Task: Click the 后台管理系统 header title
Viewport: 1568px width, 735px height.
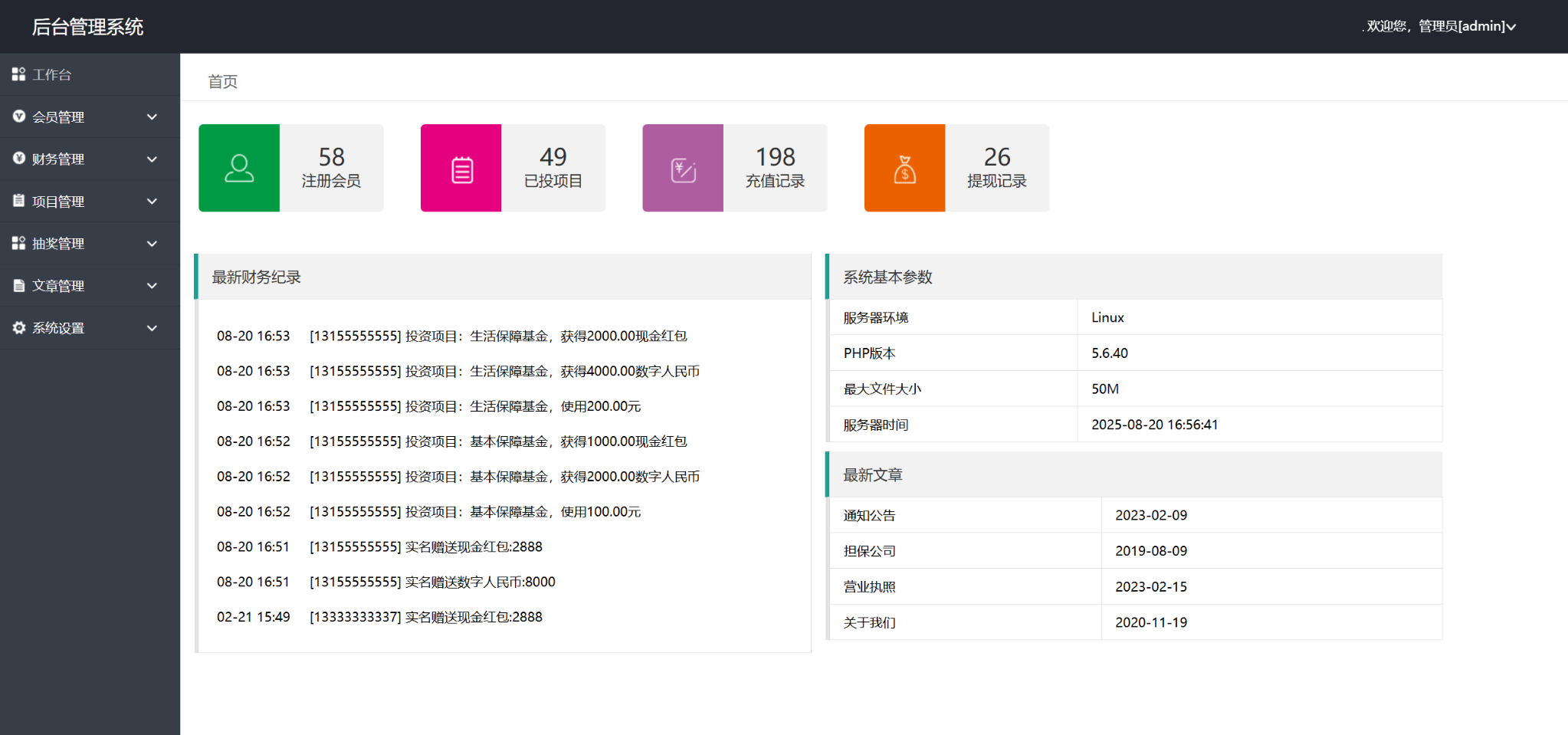Action: [x=87, y=27]
